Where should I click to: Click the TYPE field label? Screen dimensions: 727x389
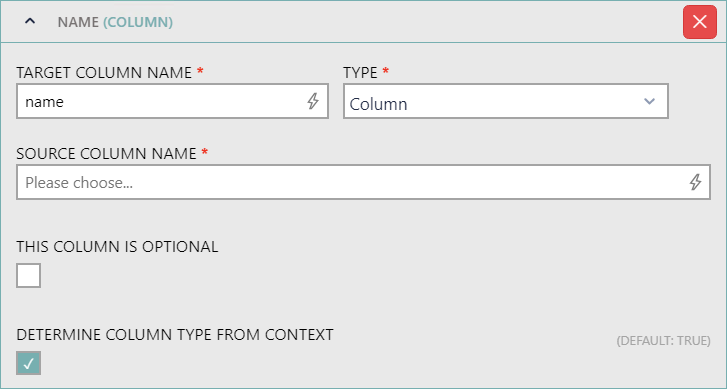coord(360,73)
